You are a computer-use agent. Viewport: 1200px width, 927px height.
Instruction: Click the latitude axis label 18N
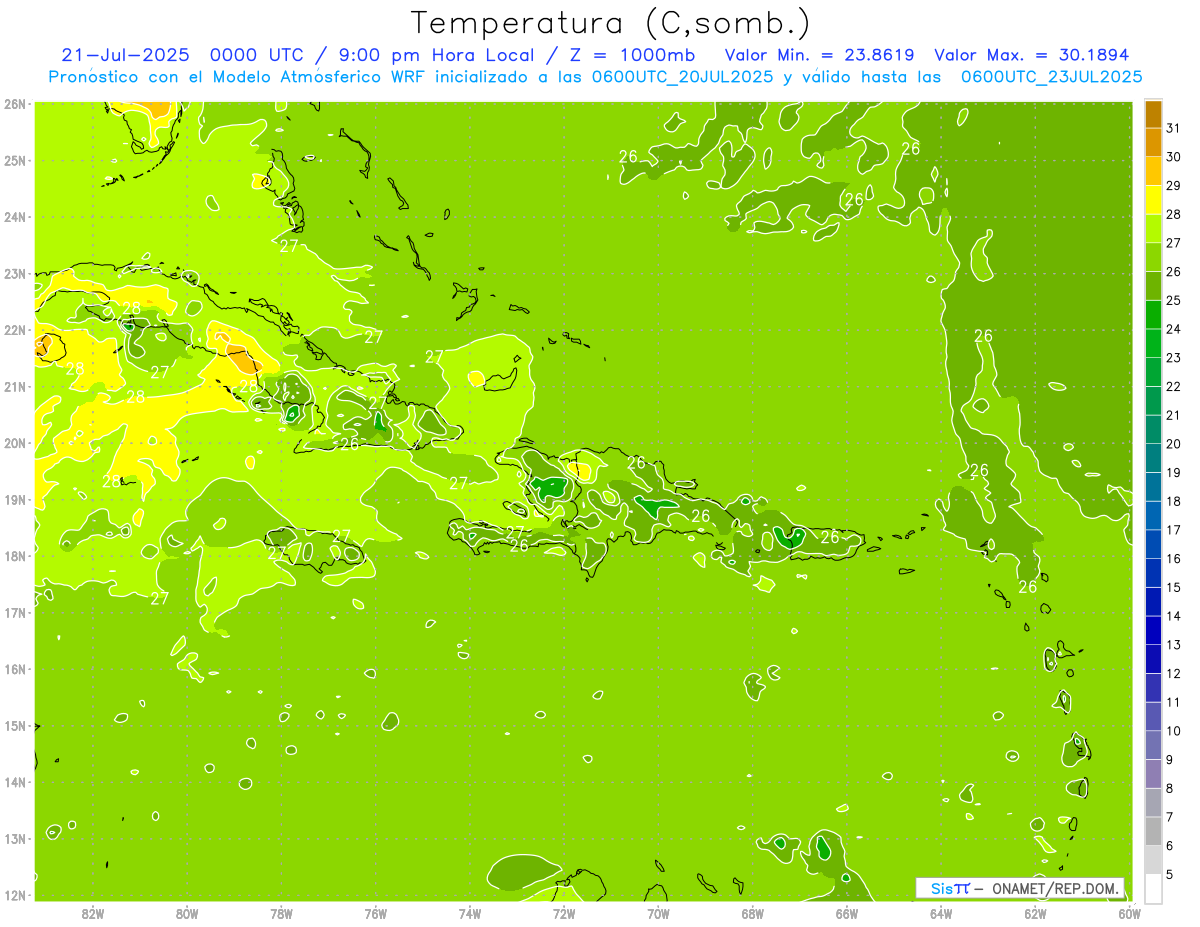click(x=15, y=556)
